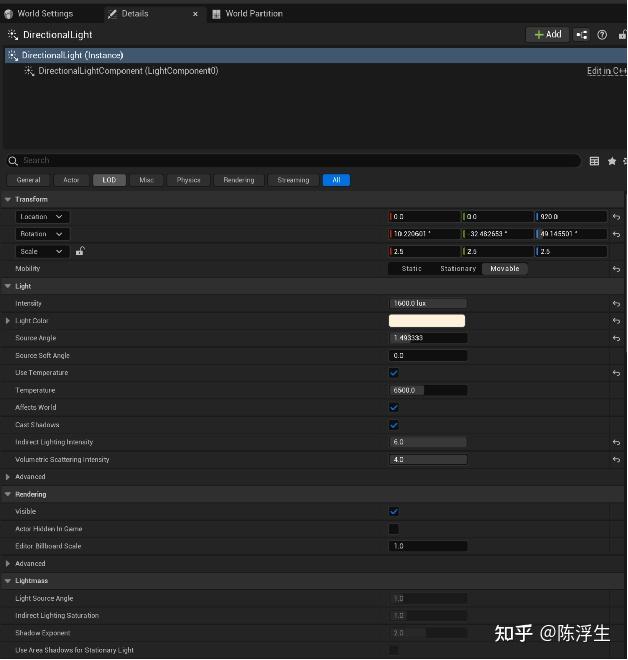
Task: Toggle the Scale lock ratio icon
Action: click(80, 251)
